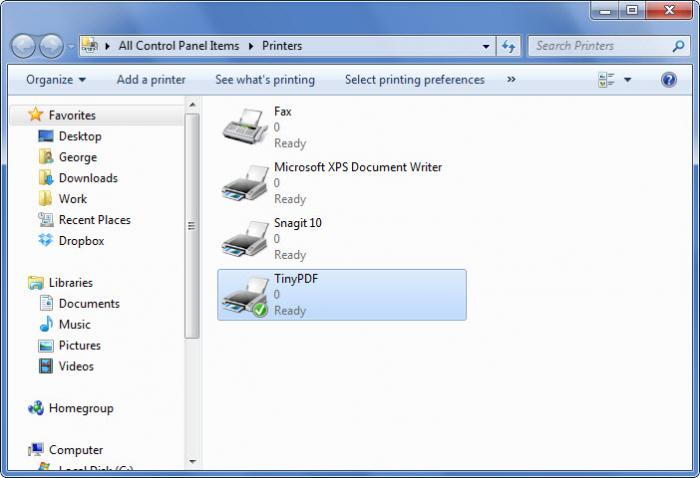Open the Organize dropdown menu

[56, 80]
